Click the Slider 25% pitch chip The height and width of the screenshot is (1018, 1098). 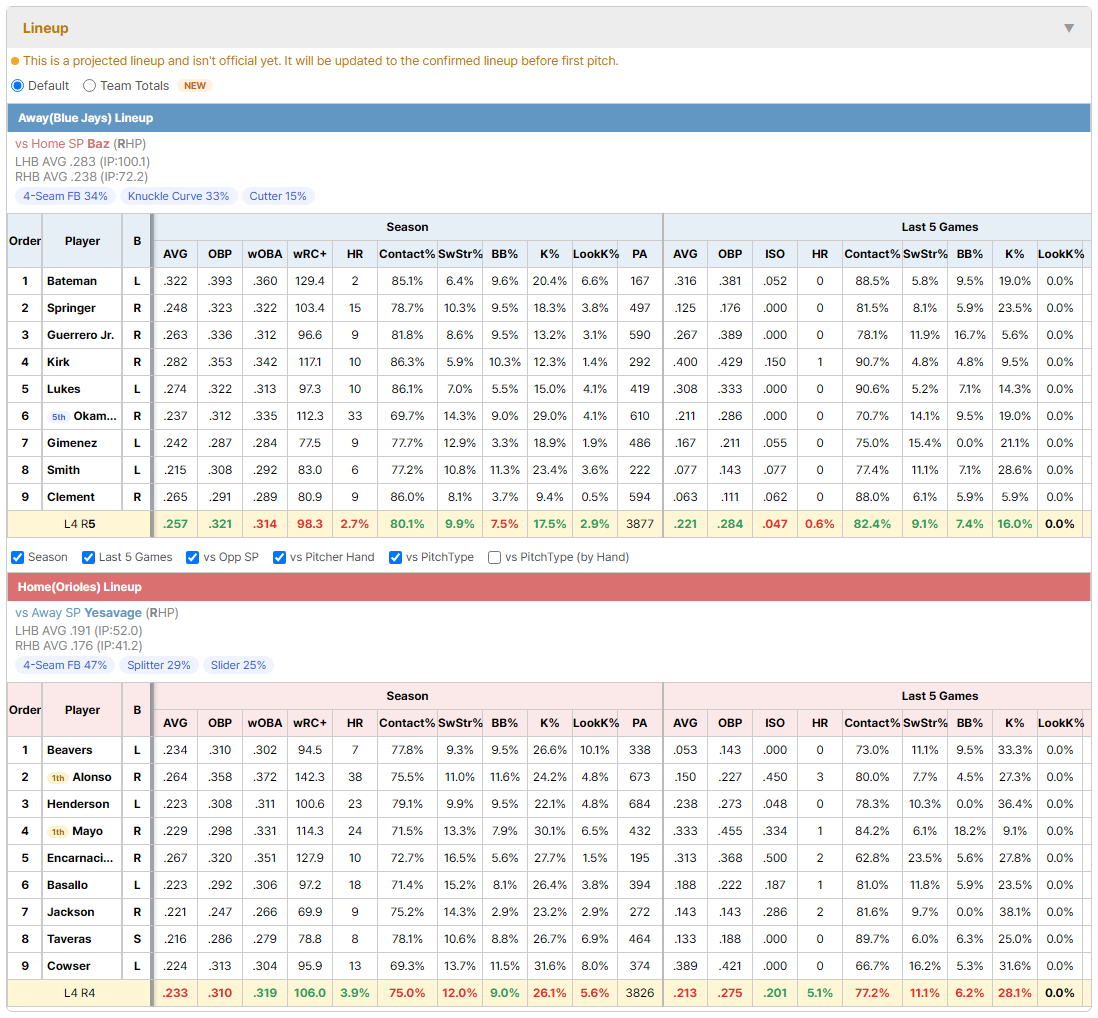pos(239,665)
